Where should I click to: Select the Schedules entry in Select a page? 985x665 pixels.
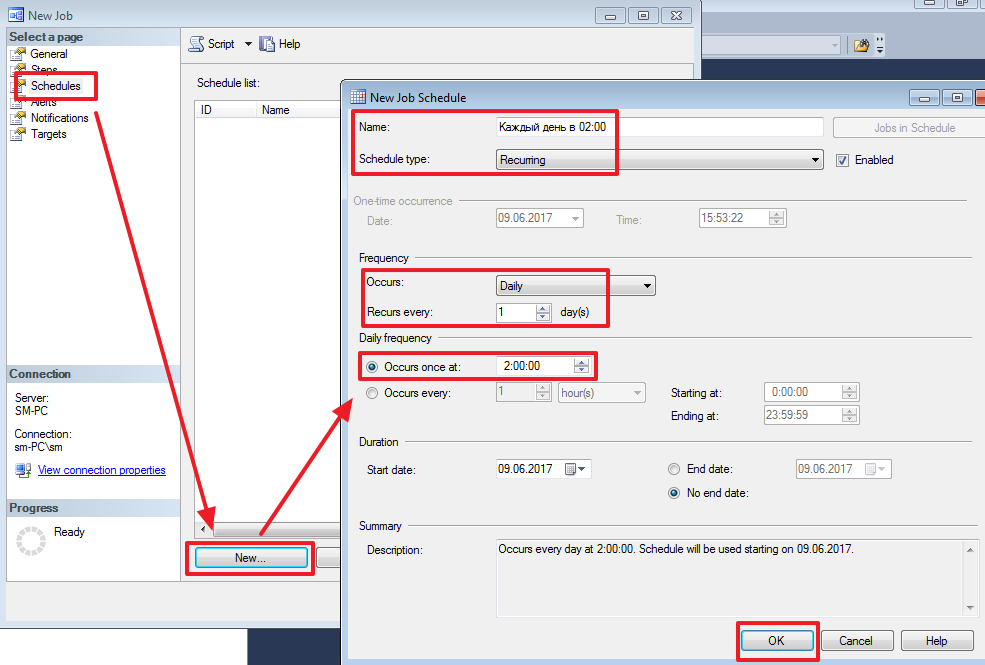coord(55,86)
